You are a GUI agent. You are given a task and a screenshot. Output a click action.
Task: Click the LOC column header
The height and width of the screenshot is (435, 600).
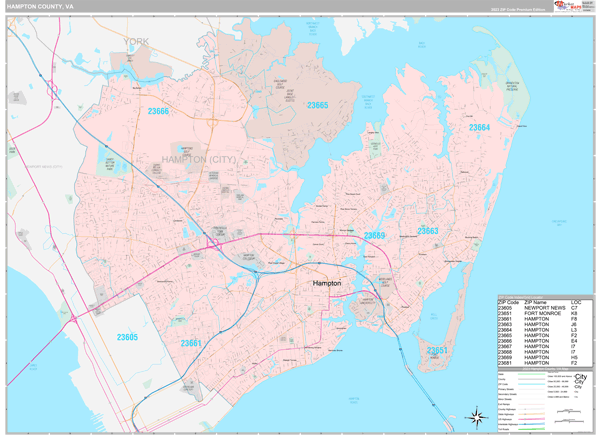coord(576,301)
